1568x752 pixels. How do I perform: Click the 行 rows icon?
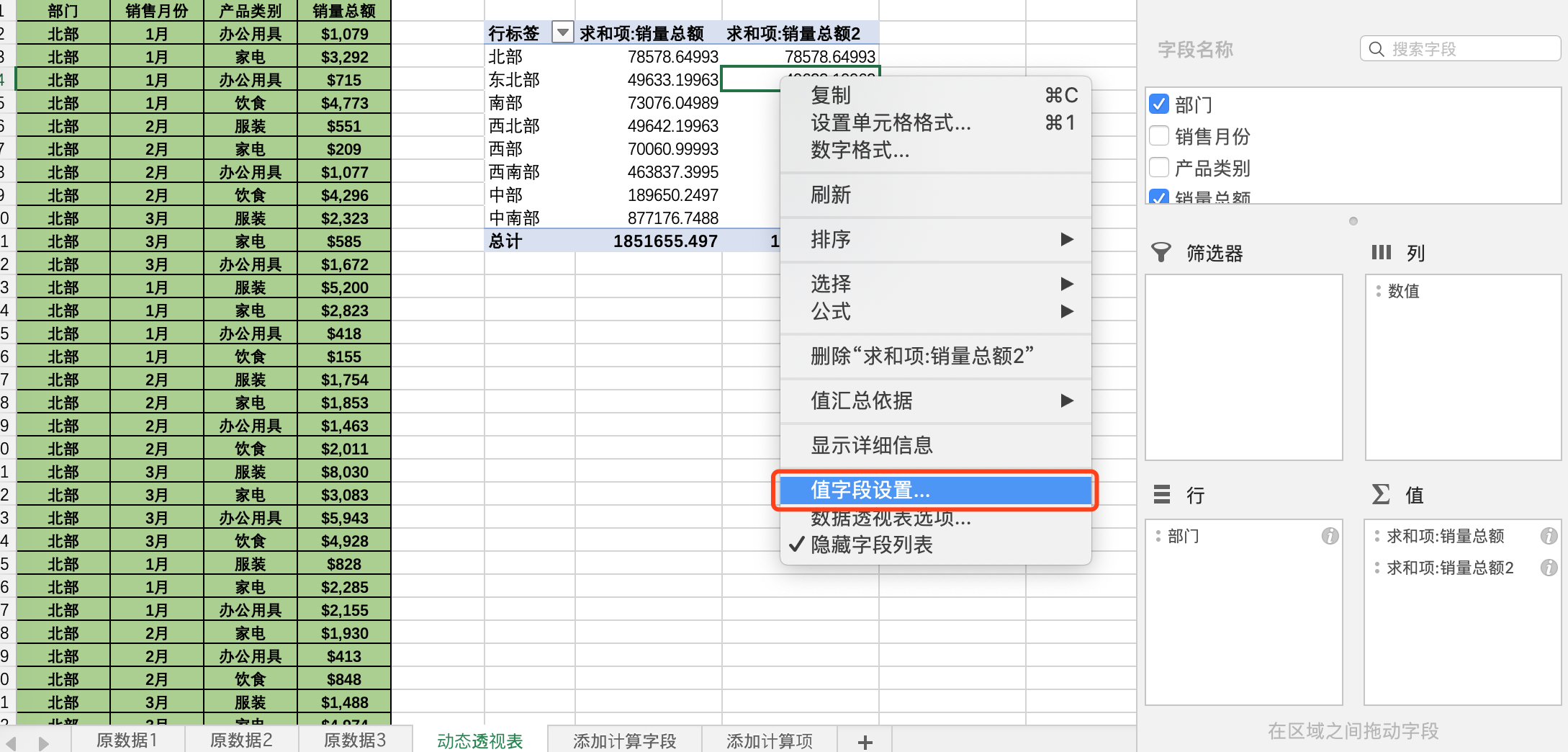[1161, 494]
